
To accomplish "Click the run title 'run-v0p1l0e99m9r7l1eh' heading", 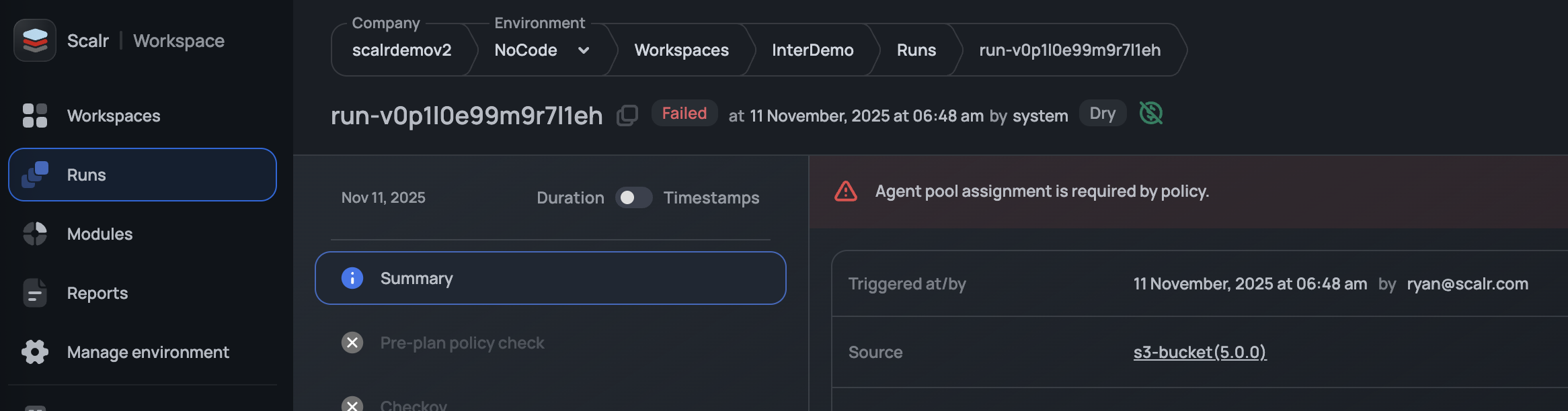I will (x=467, y=116).
